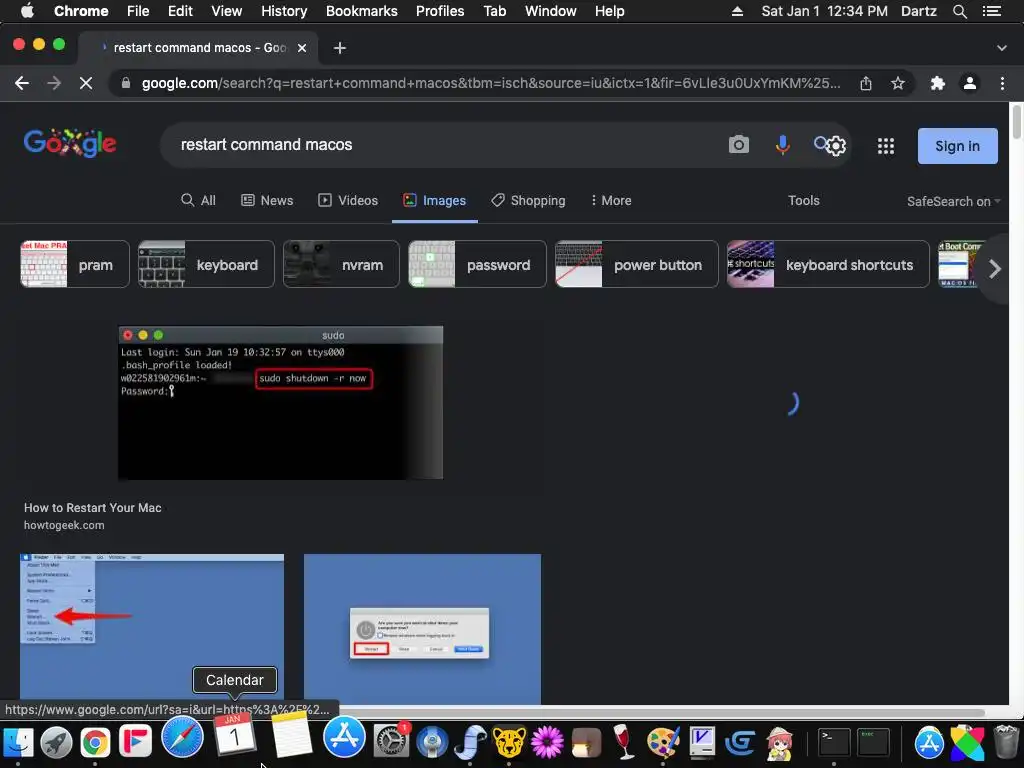Screen dimensions: 1024x768
Task: Open Chrome three-dot menu
Action: click(1002, 83)
